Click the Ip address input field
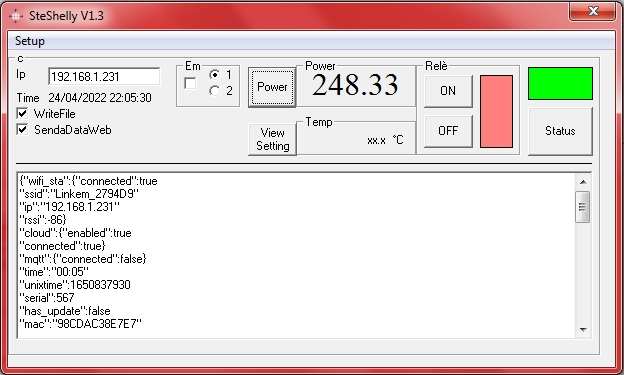624x375 pixels. (104, 76)
